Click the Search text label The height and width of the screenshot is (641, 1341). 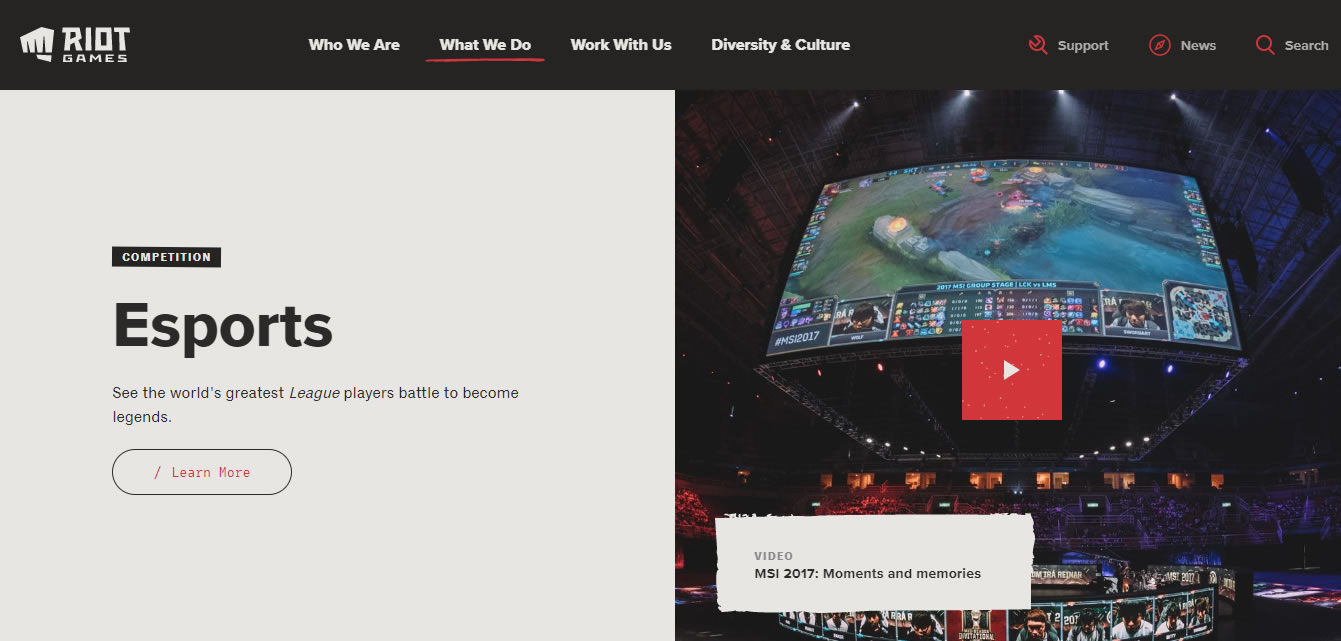pyautogui.click(x=1306, y=44)
